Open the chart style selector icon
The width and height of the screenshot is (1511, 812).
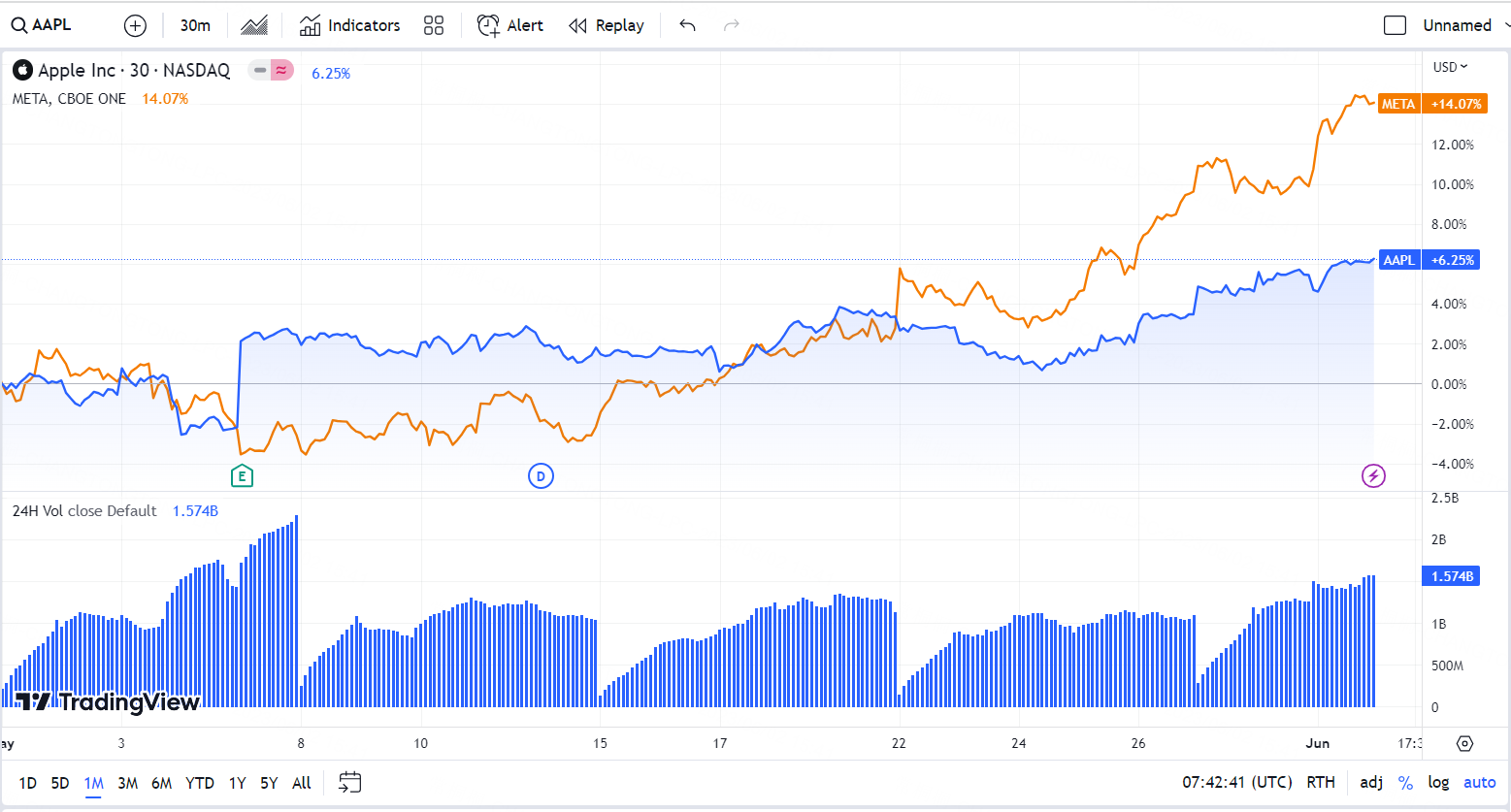tap(254, 26)
